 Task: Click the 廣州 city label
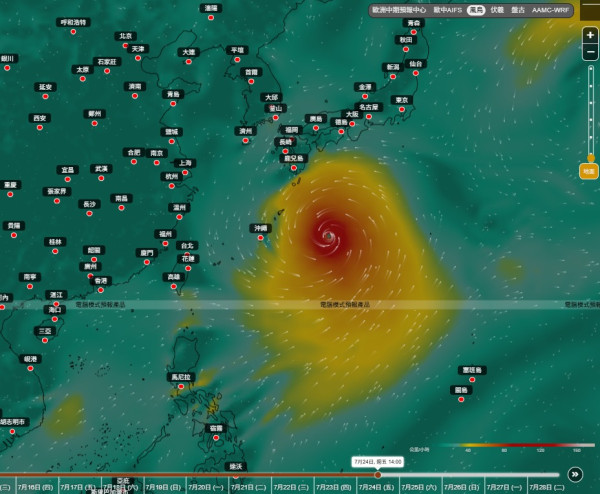pos(91,266)
